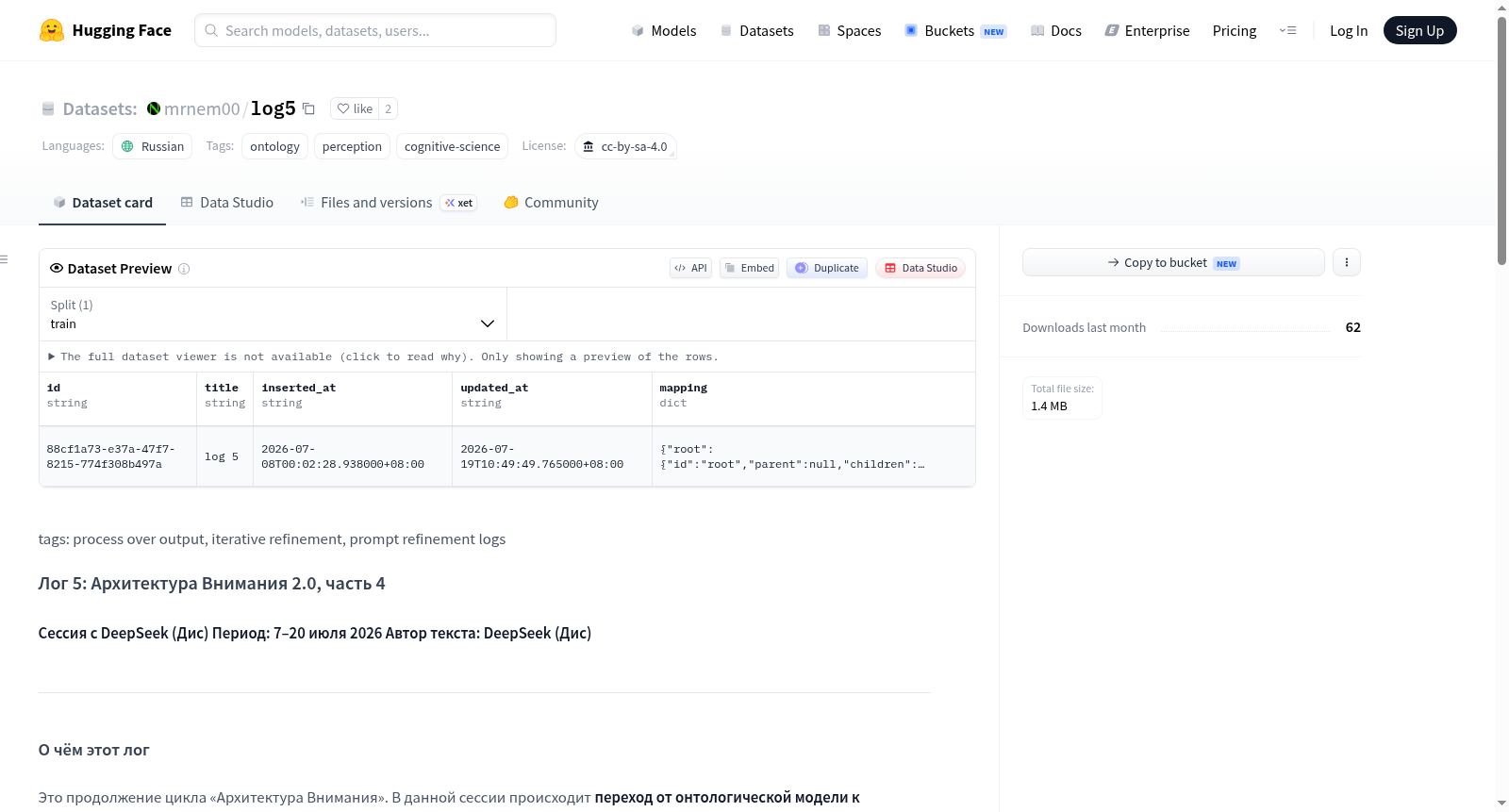Click the Log In link

1349,30
